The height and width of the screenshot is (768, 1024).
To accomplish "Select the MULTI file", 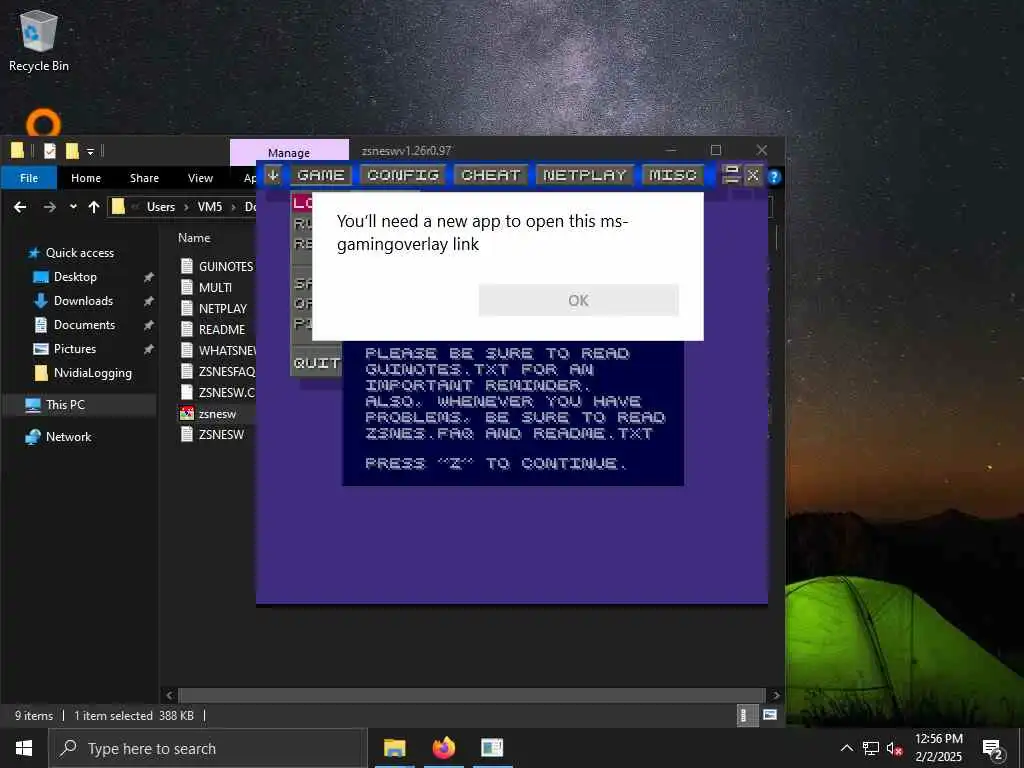I will (215, 287).
